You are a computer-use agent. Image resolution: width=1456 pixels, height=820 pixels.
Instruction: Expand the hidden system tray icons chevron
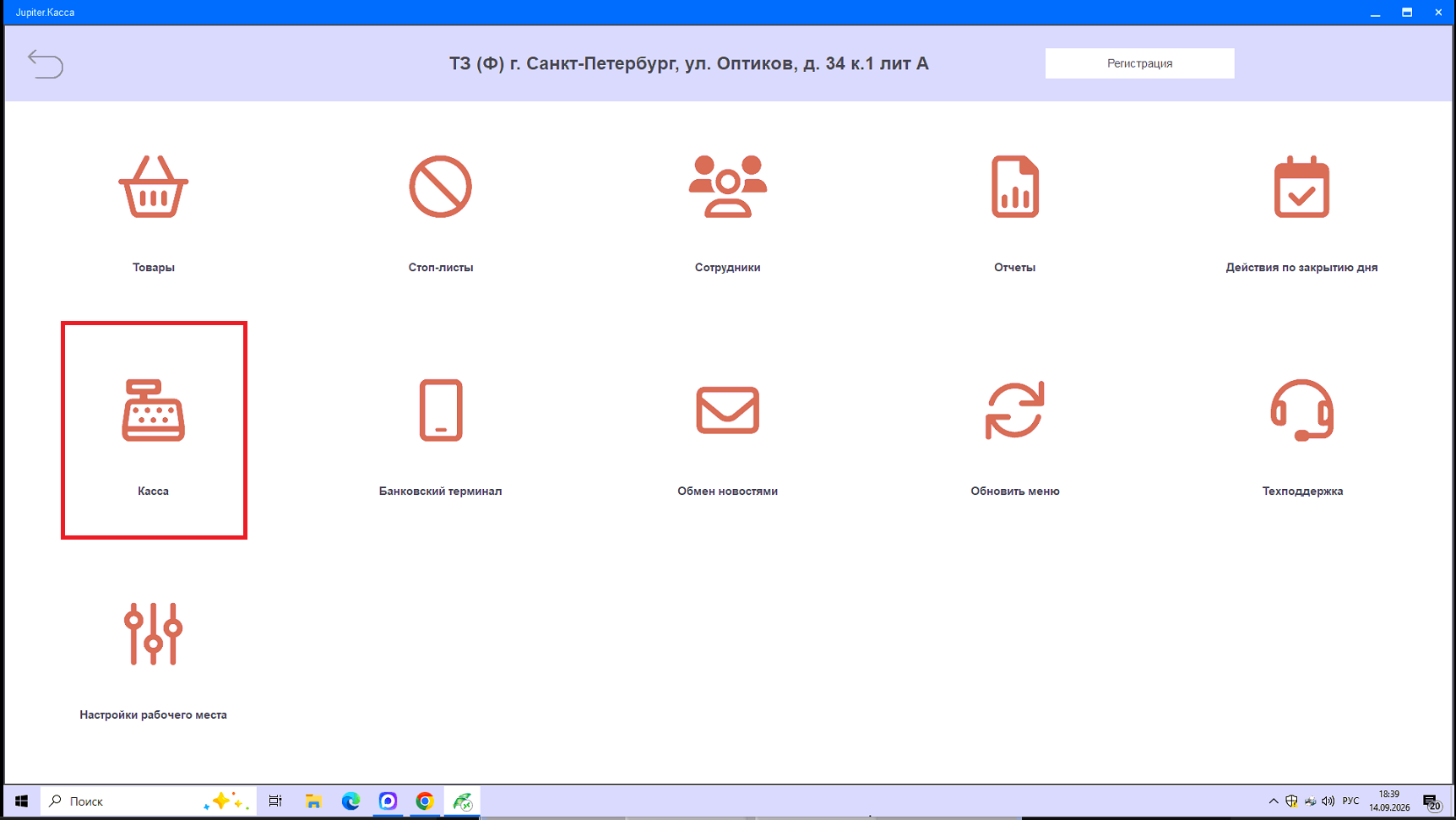point(1274,801)
